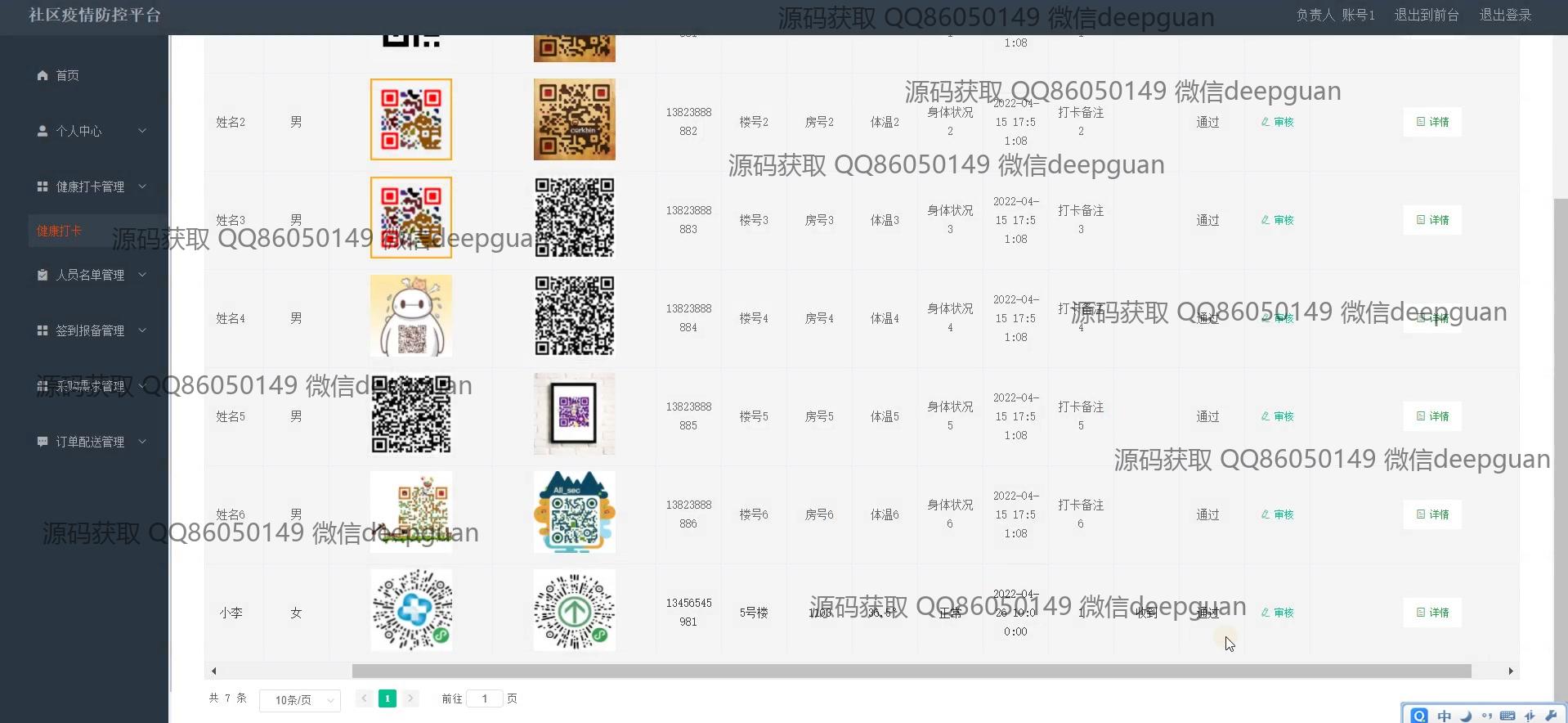Open the 10条/页 page size dropdown

(x=300, y=700)
